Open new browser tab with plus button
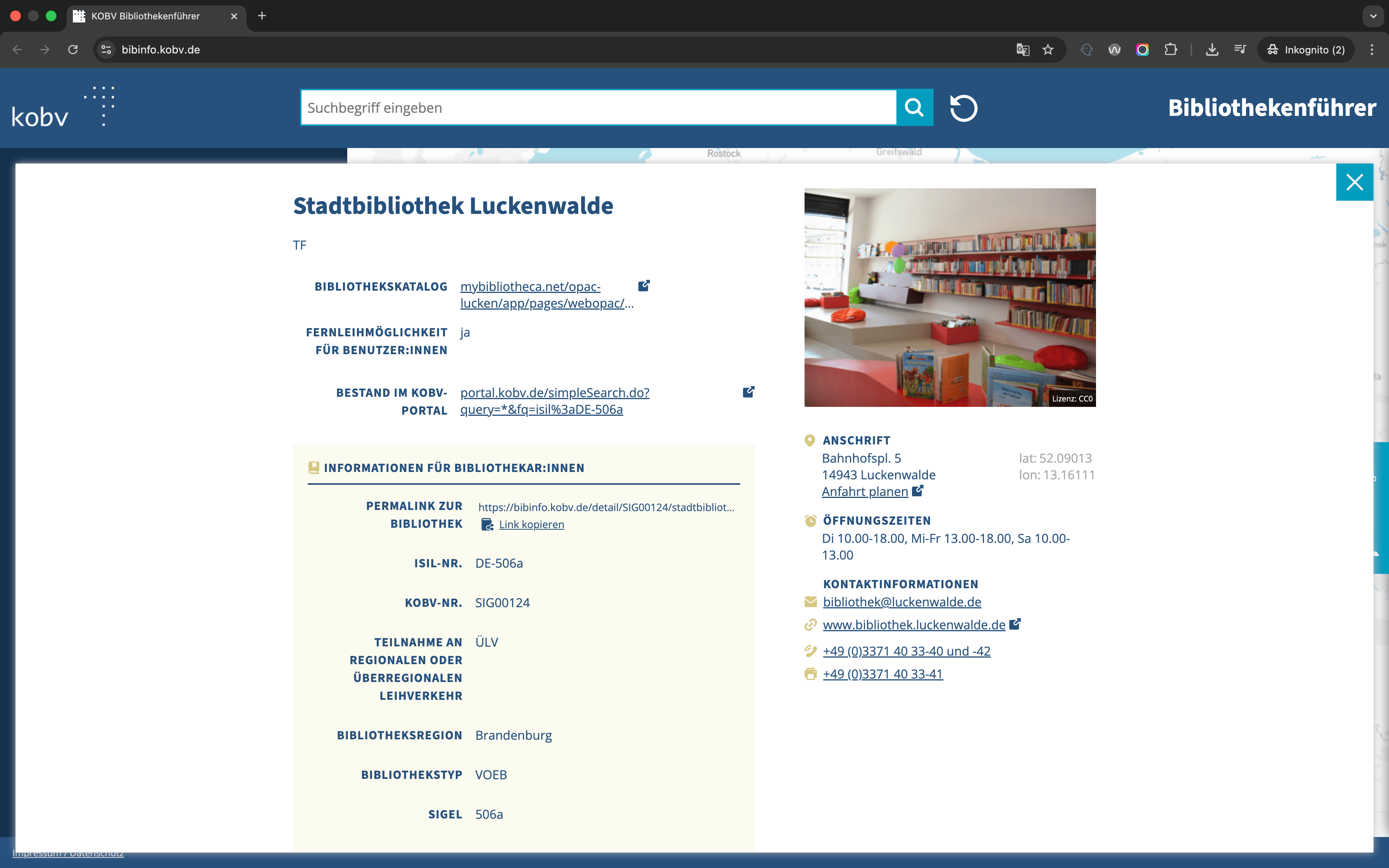 point(262,15)
